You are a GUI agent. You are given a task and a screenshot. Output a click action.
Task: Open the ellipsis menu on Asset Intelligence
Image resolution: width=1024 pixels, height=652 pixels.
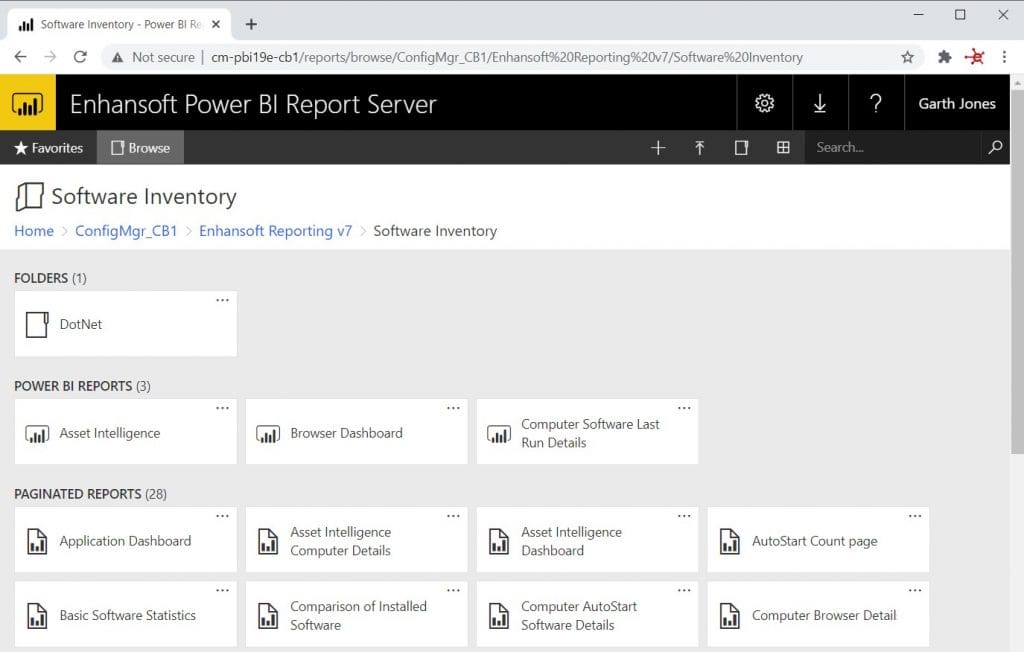pyautogui.click(x=223, y=408)
